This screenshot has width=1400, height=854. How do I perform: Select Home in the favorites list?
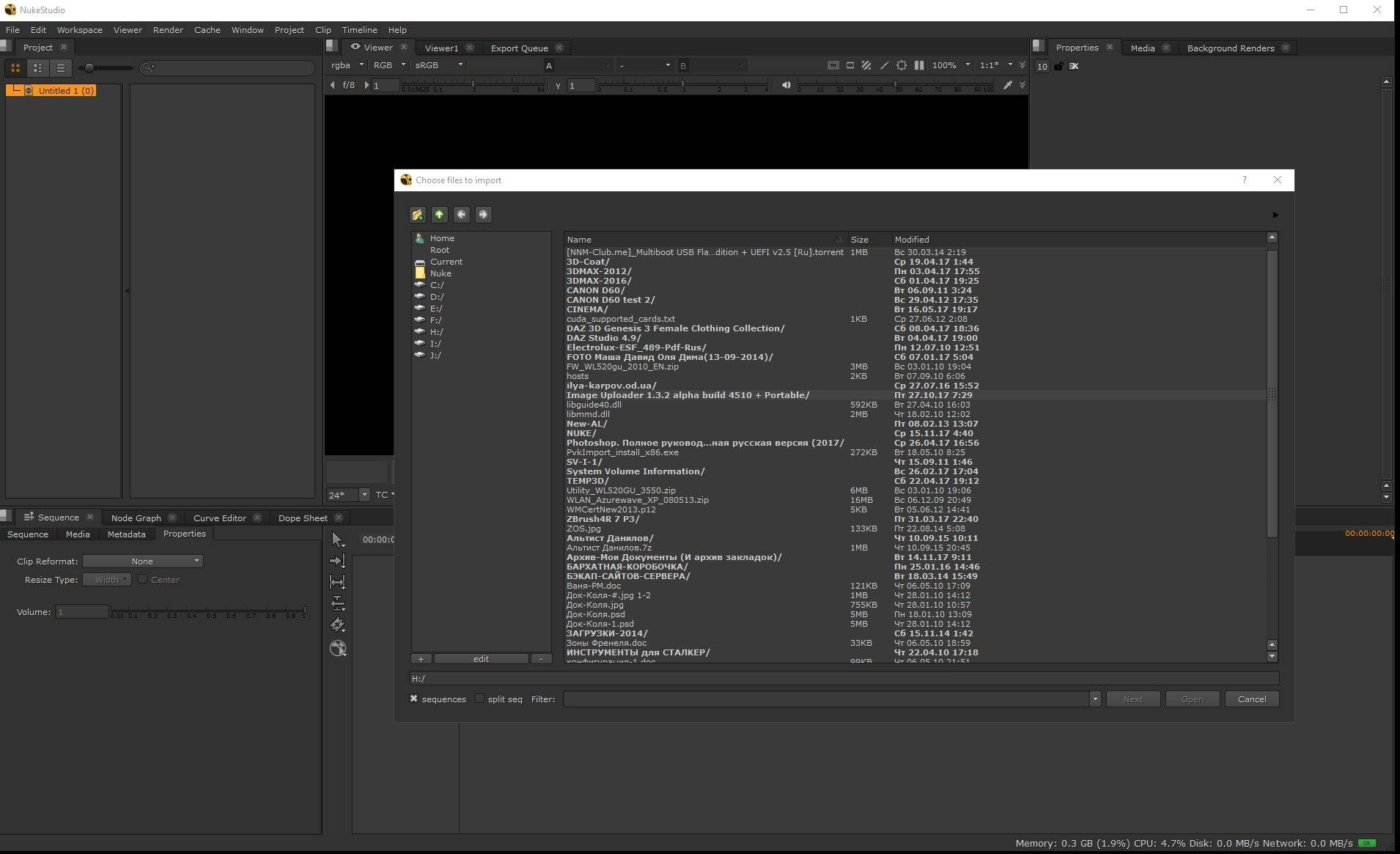pos(442,238)
